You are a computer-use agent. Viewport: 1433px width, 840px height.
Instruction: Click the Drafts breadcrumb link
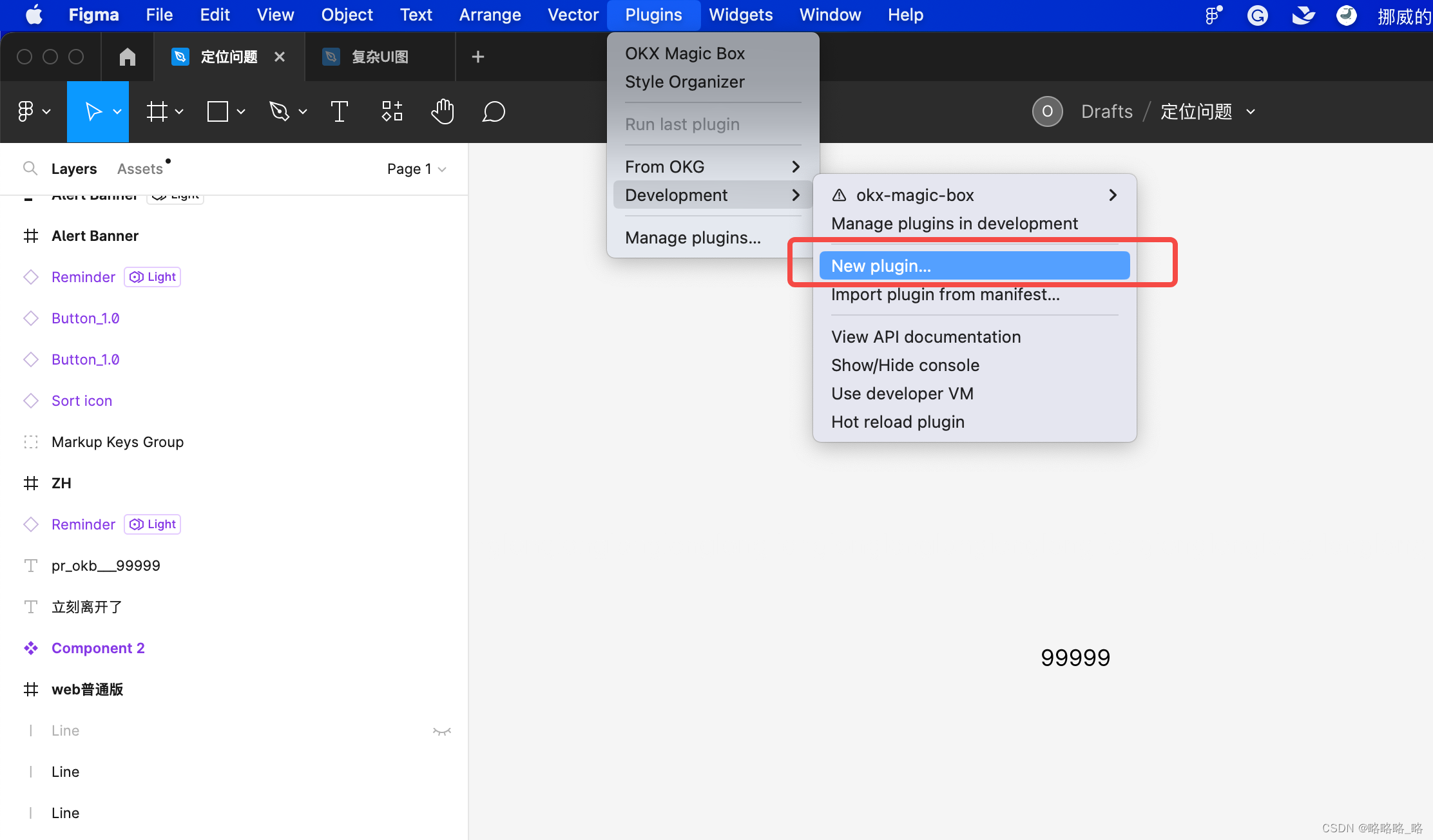(1106, 111)
